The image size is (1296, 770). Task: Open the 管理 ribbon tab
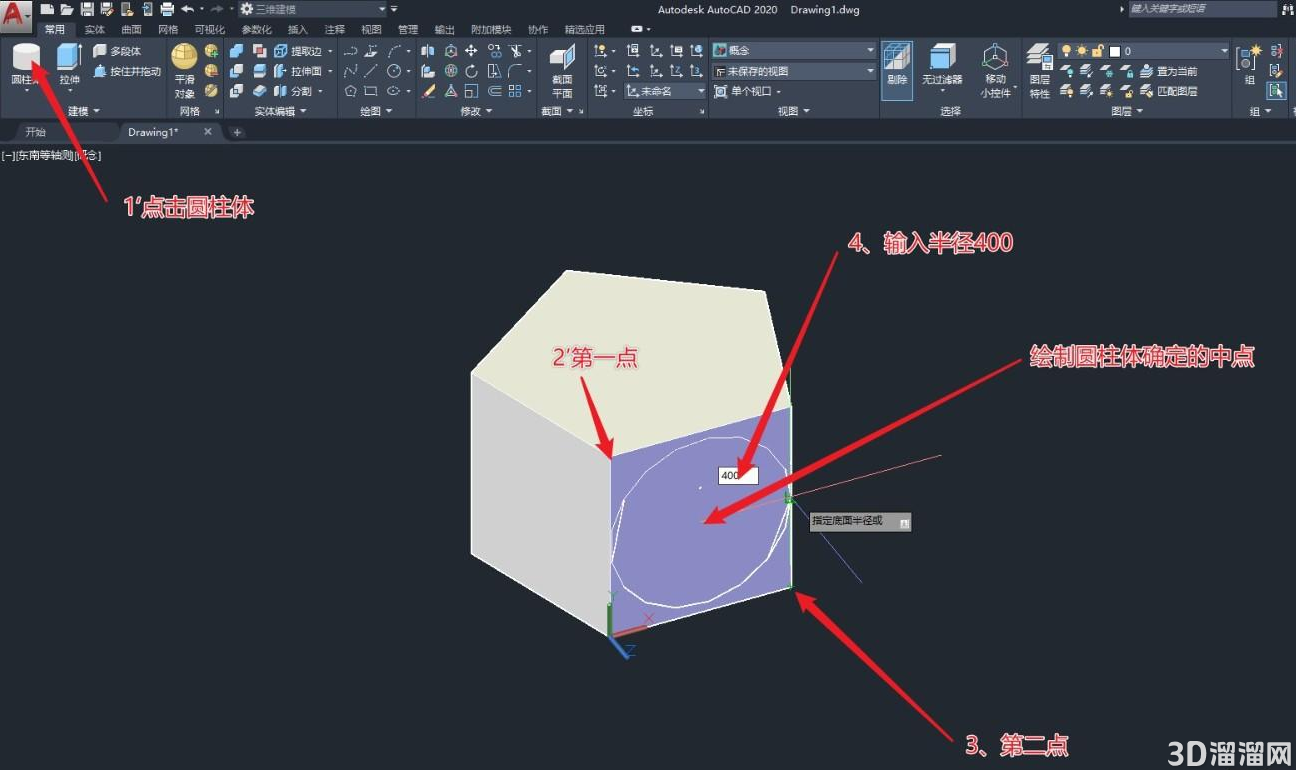click(408, 30)
